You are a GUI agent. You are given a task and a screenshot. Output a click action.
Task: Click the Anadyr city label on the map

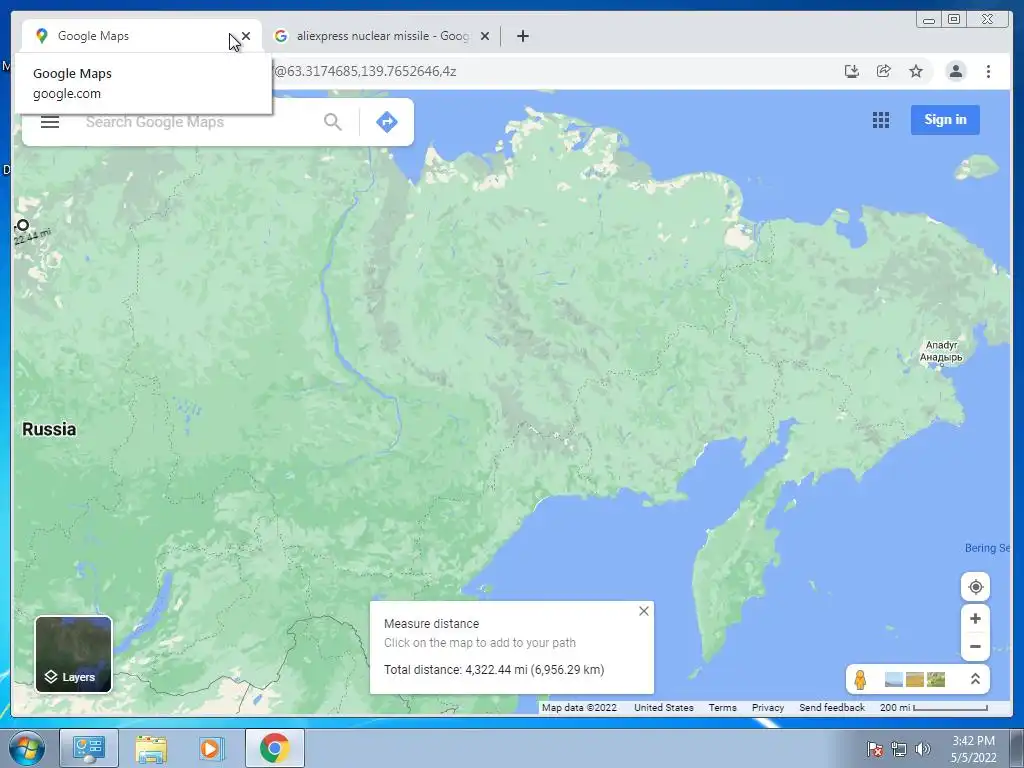pyautogui.click(x=941, y=351)
